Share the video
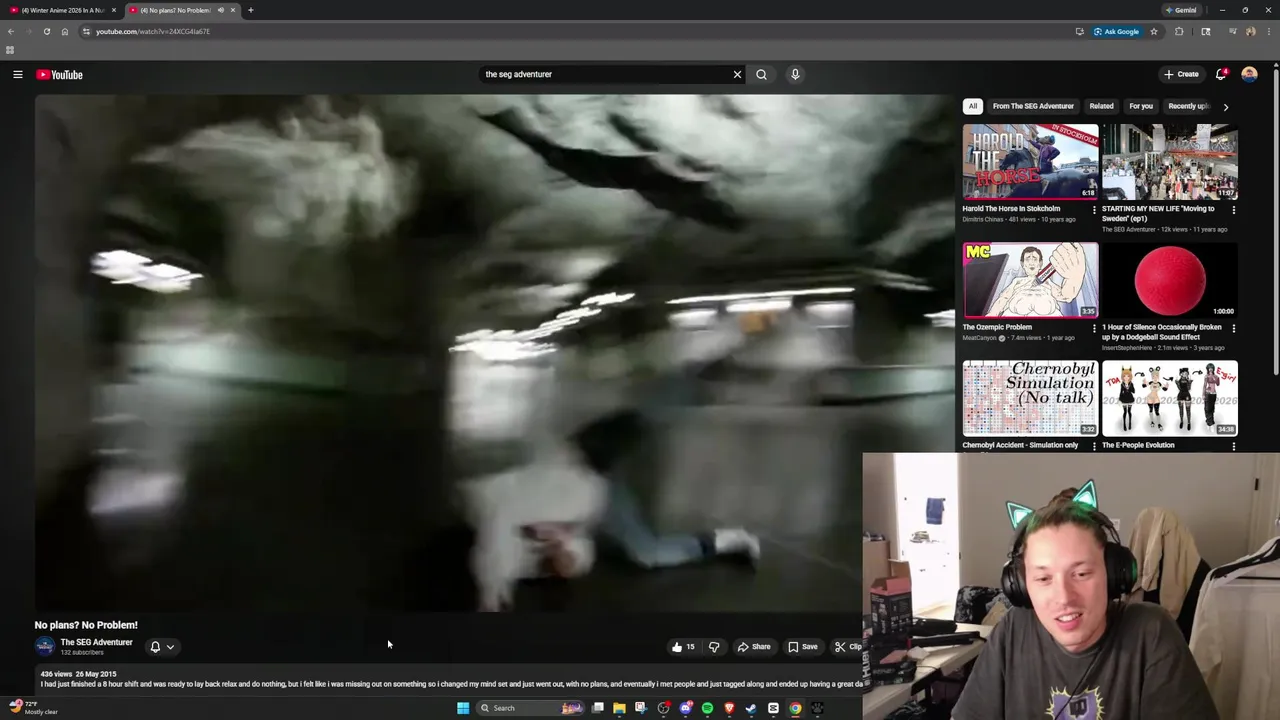The image size is (1280, 720). tap(754, 647)
